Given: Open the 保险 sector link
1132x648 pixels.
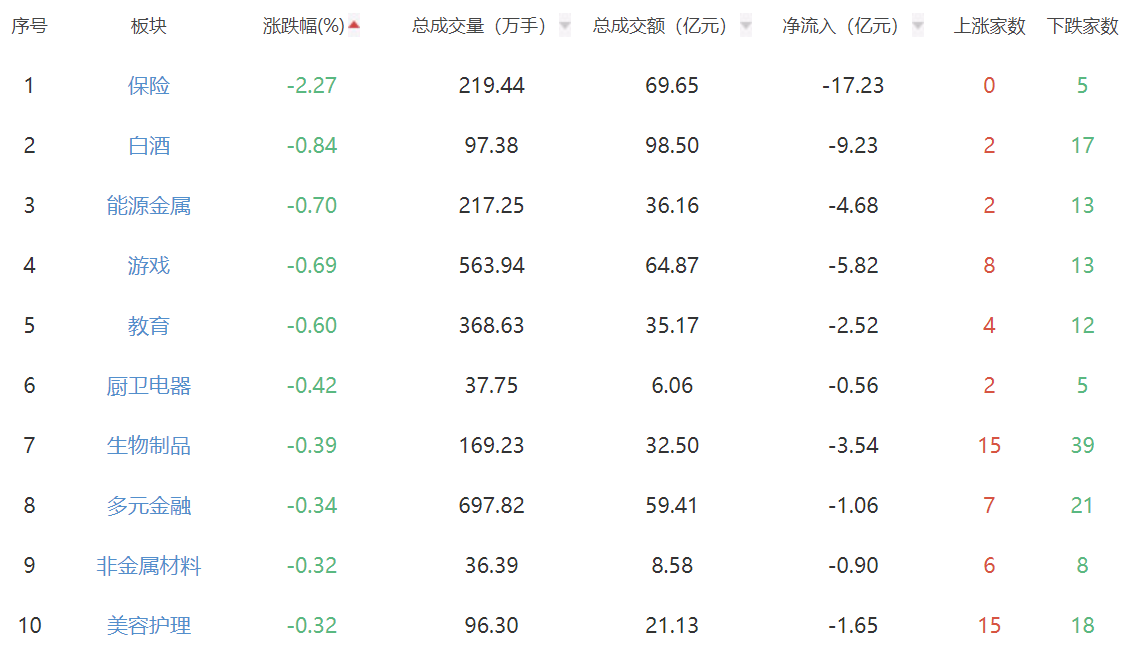Looking at the screenshot, I should click(x=149, y=86).
